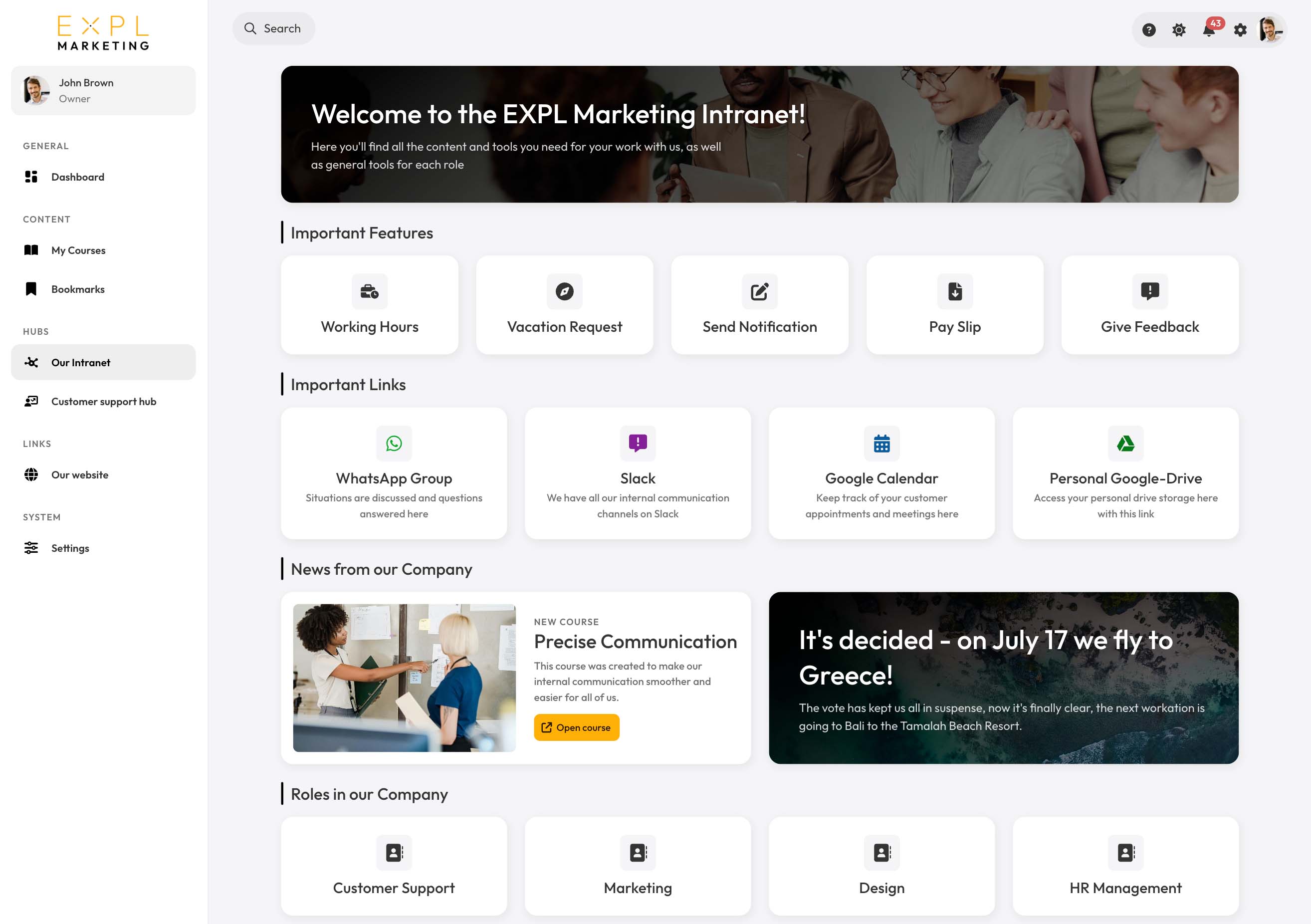Click the Search field
The width and height of the screenshot is (1311, 924).
274,27
